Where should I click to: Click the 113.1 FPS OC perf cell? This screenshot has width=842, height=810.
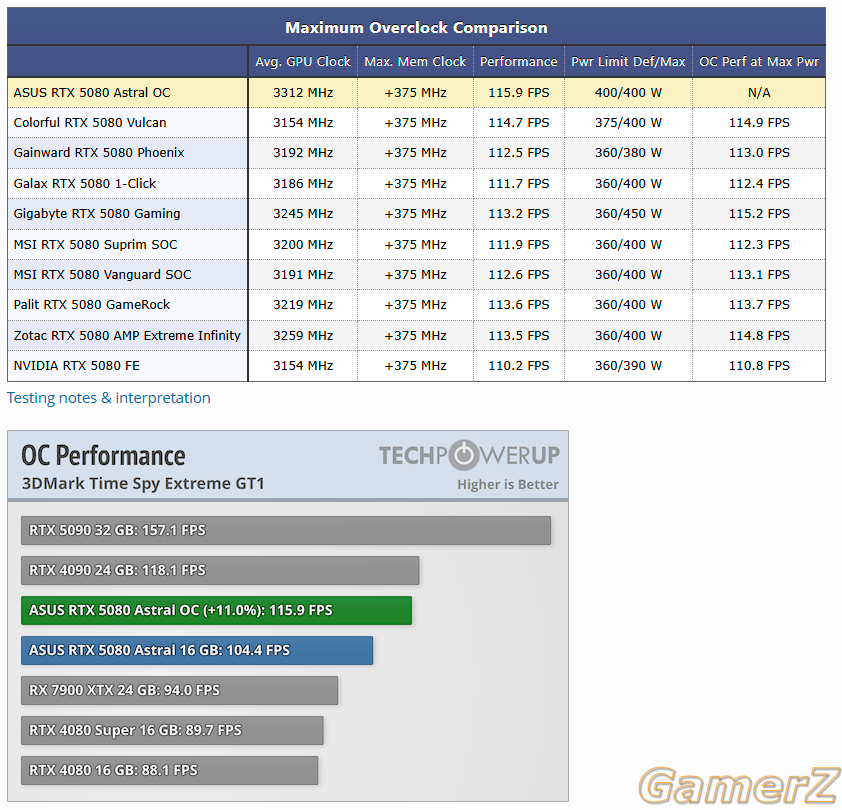click(759, 274)
